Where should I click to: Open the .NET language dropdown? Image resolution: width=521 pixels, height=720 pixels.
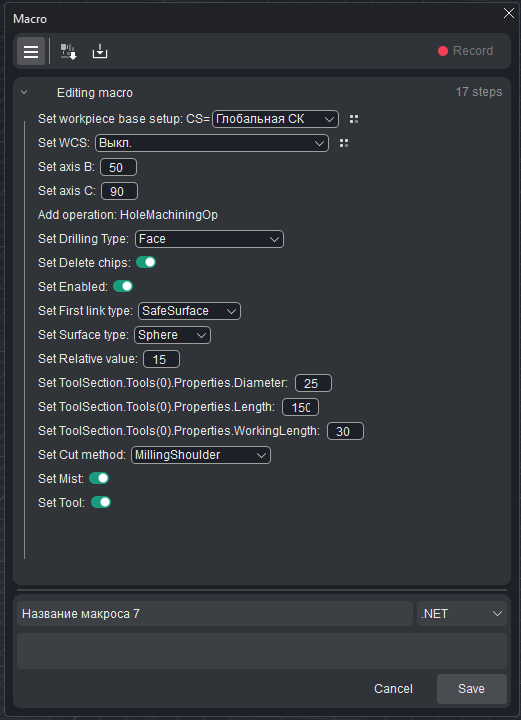462,613
